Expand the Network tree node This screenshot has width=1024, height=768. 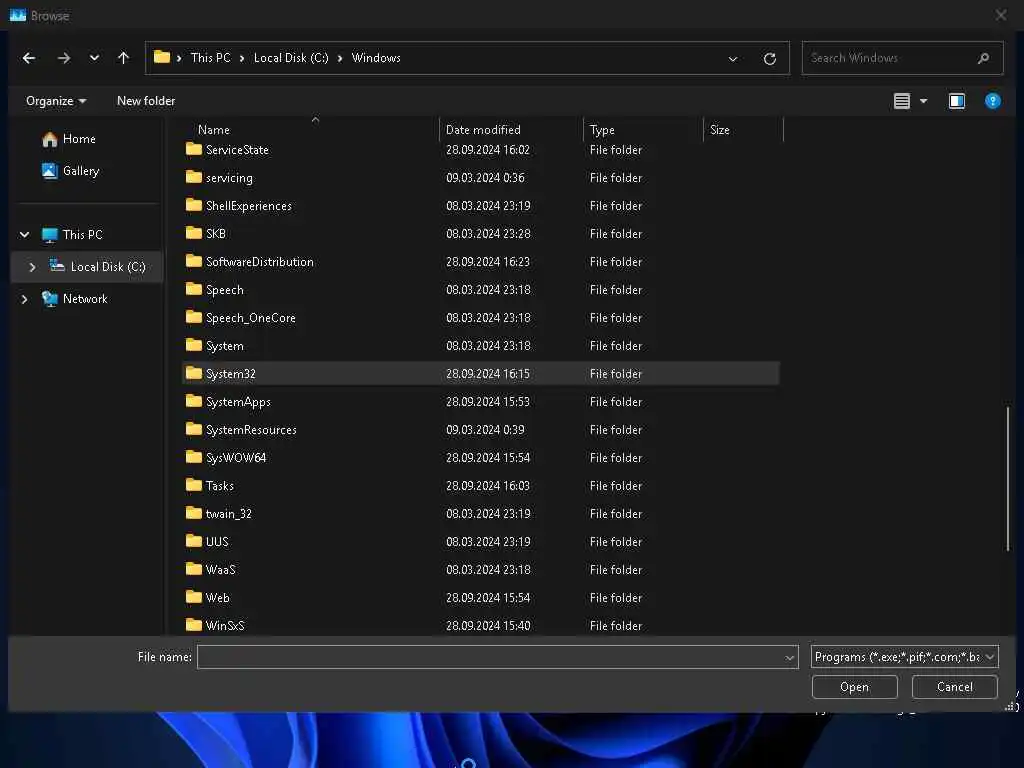25,299
